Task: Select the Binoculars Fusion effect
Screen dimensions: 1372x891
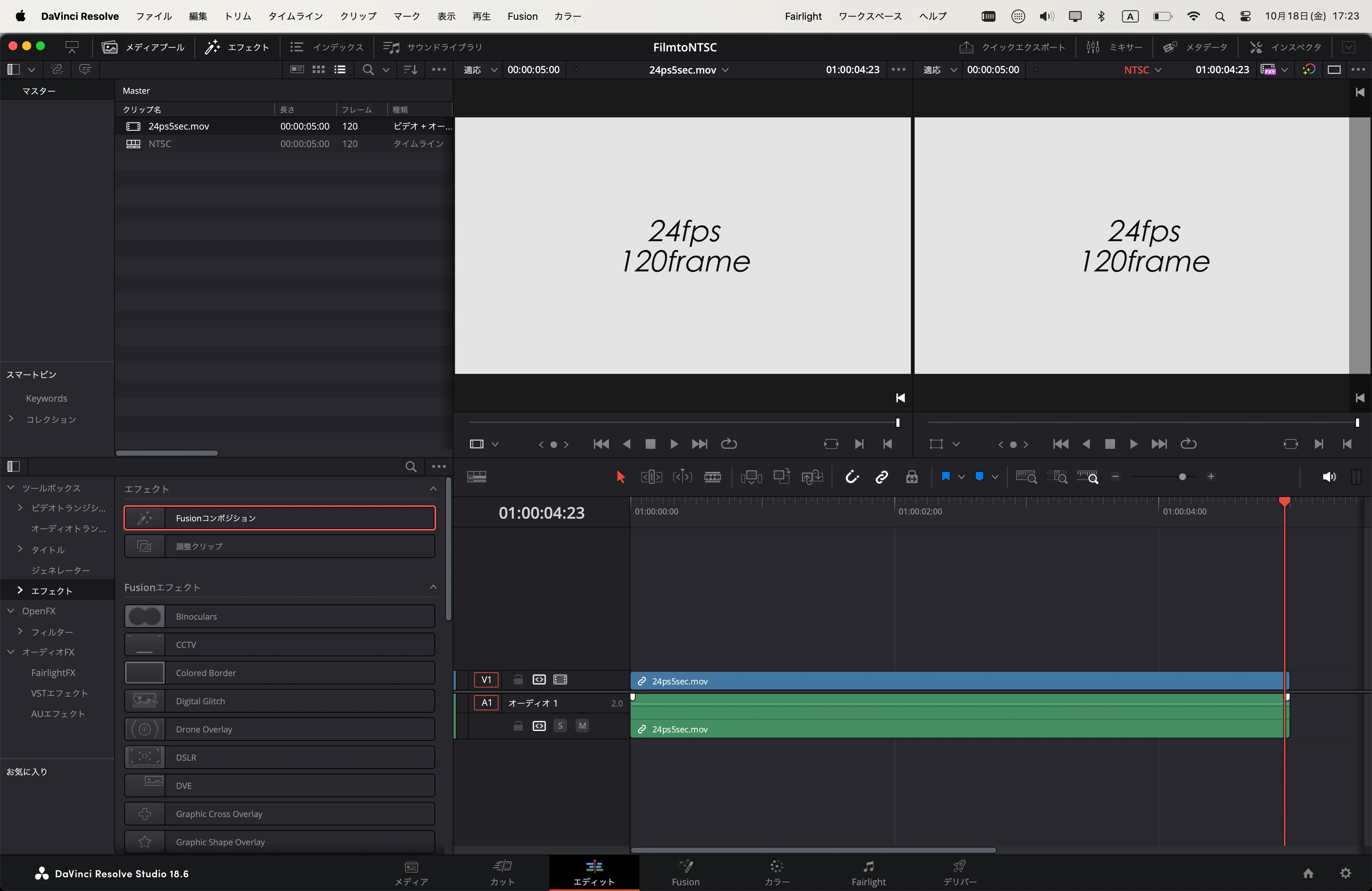Action: (280, 617)
